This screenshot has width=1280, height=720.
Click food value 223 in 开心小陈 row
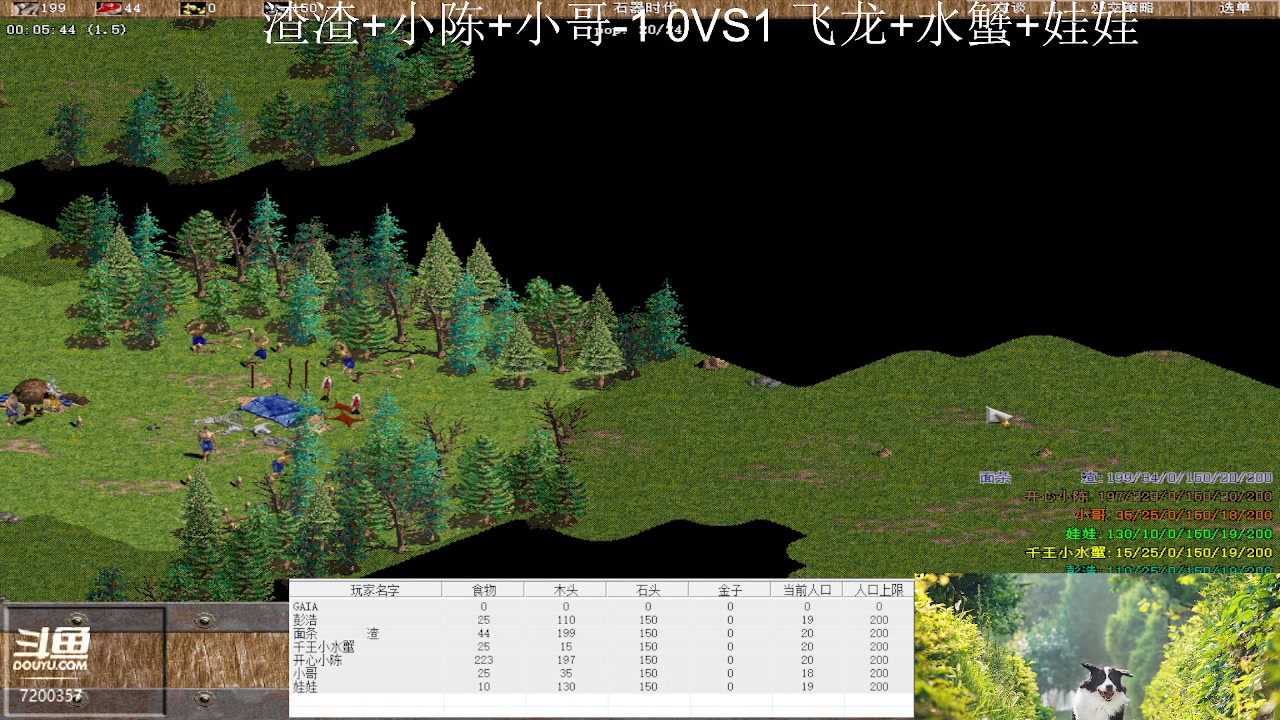(484, 660)
